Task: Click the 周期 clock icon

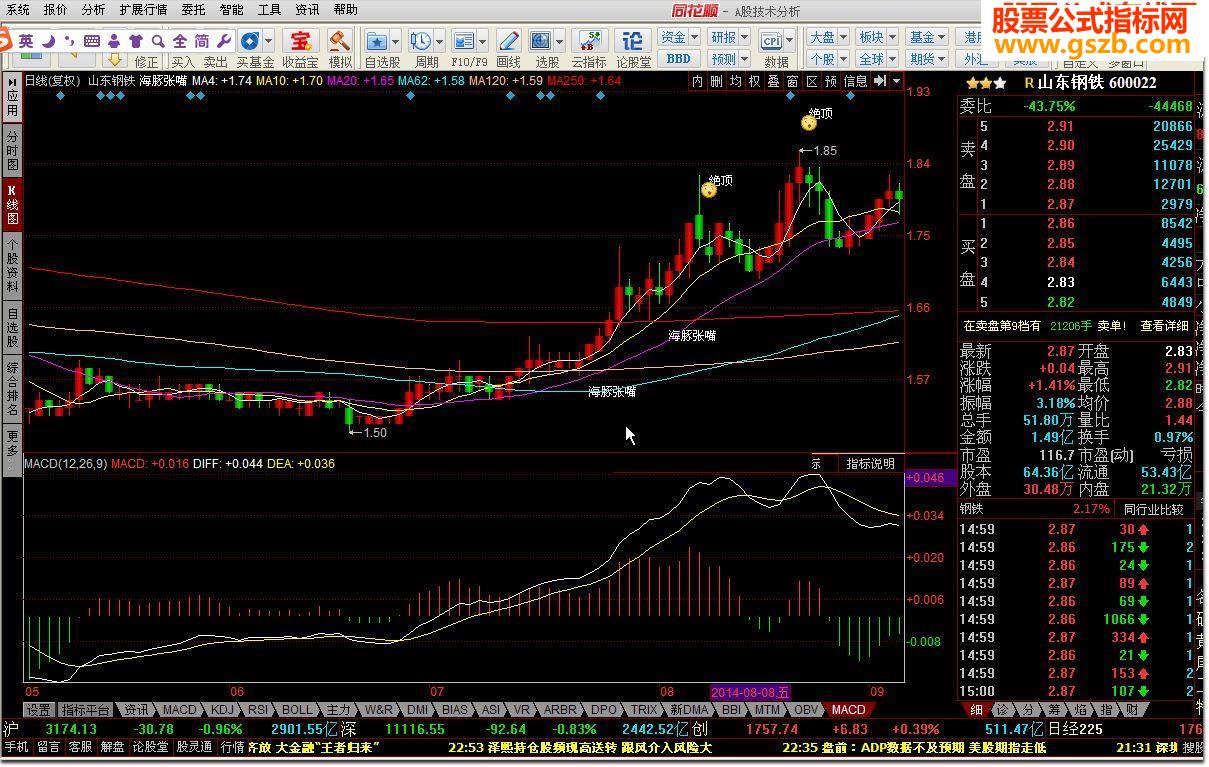Action: click(420, 41)
